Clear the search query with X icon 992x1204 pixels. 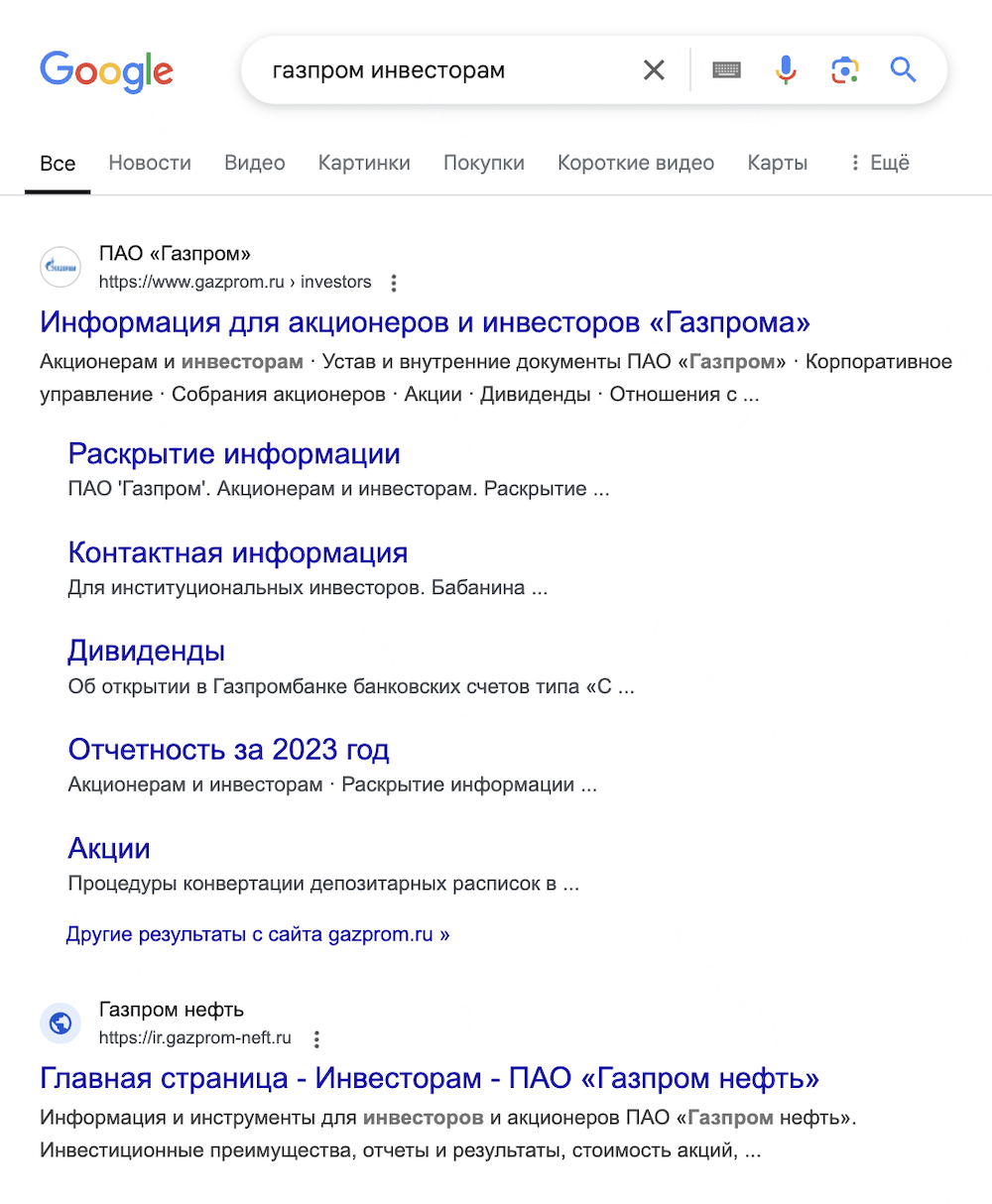[x=654, y=70]
